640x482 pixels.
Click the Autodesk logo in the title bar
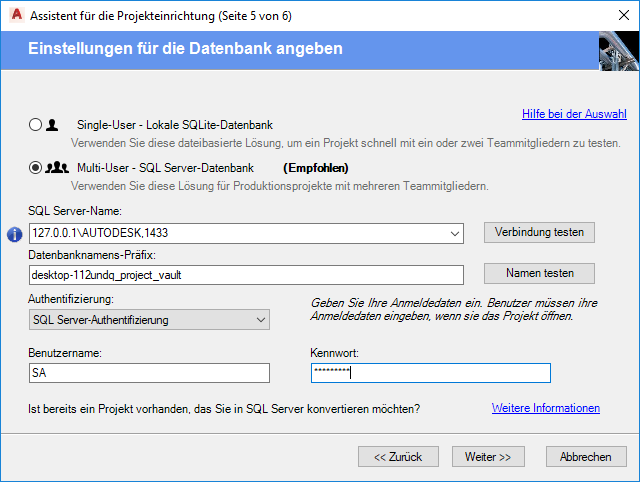[x=17, y=15]
